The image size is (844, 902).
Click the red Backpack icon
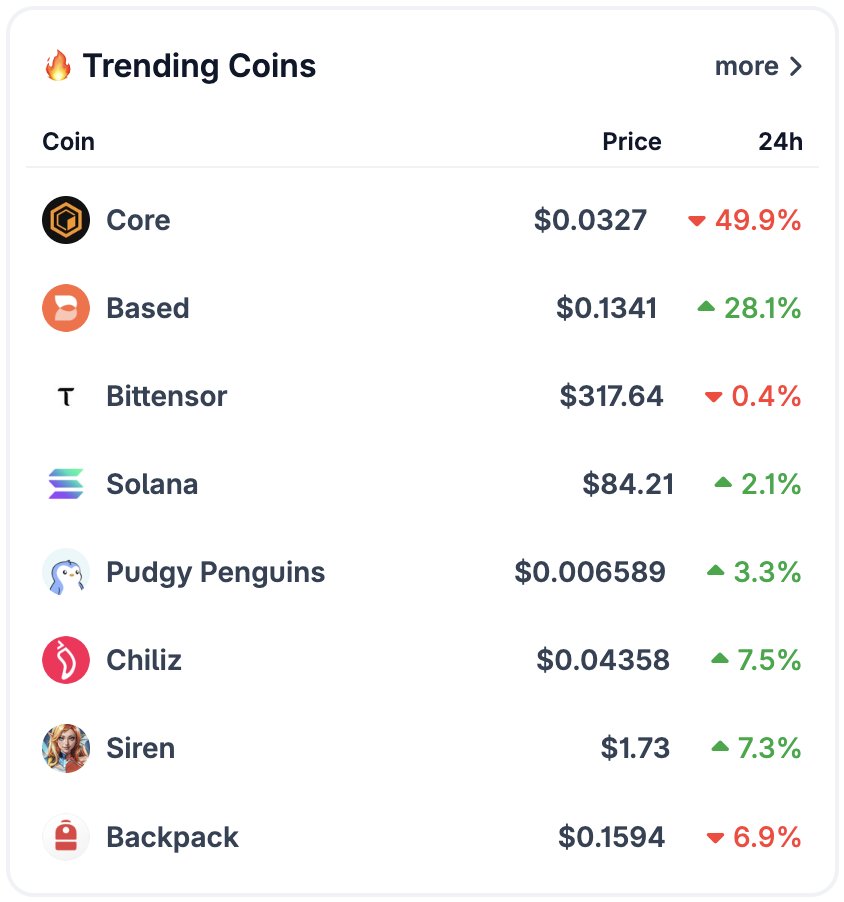click(66, 837)
